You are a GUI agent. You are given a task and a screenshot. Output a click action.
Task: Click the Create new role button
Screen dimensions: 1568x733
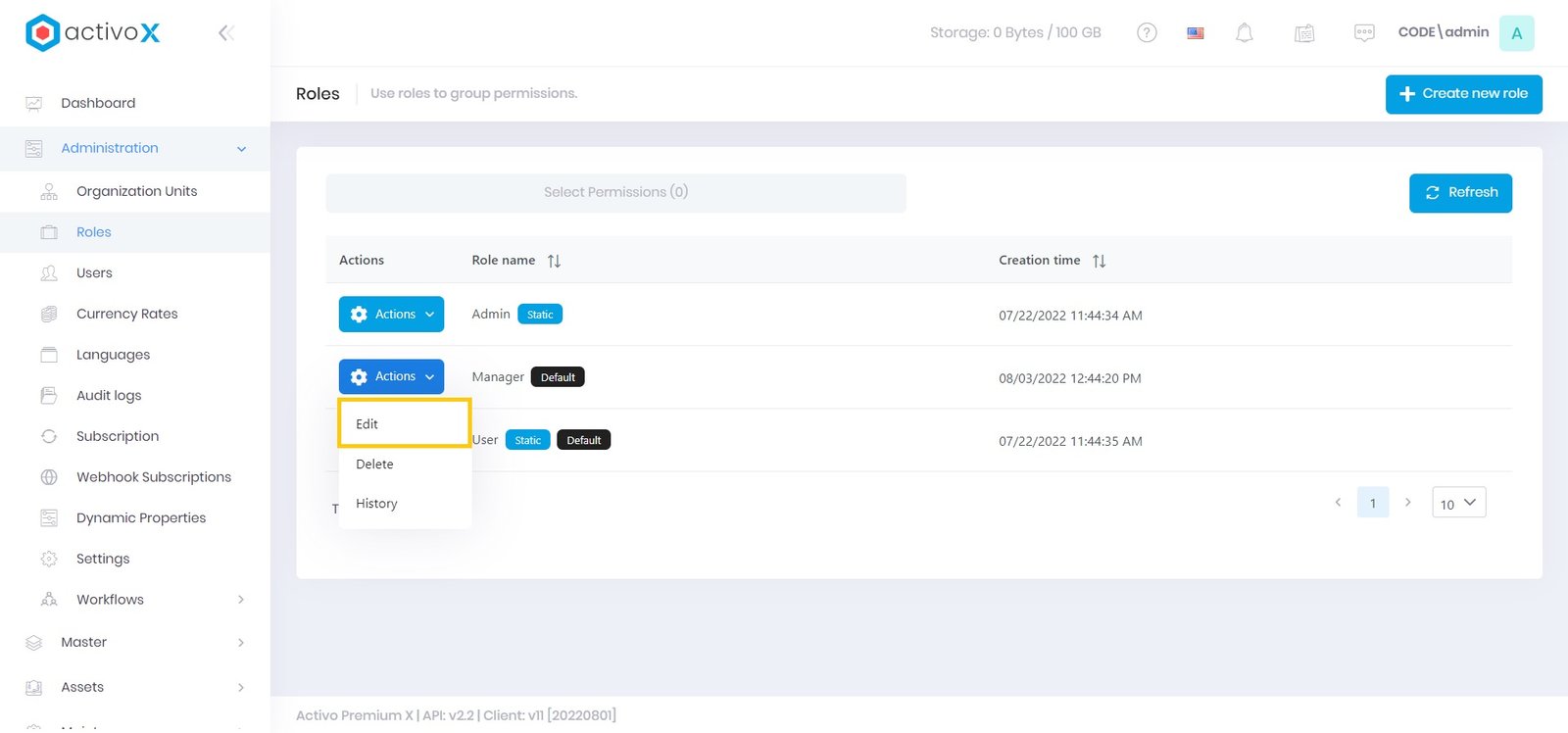point(1463,94)
